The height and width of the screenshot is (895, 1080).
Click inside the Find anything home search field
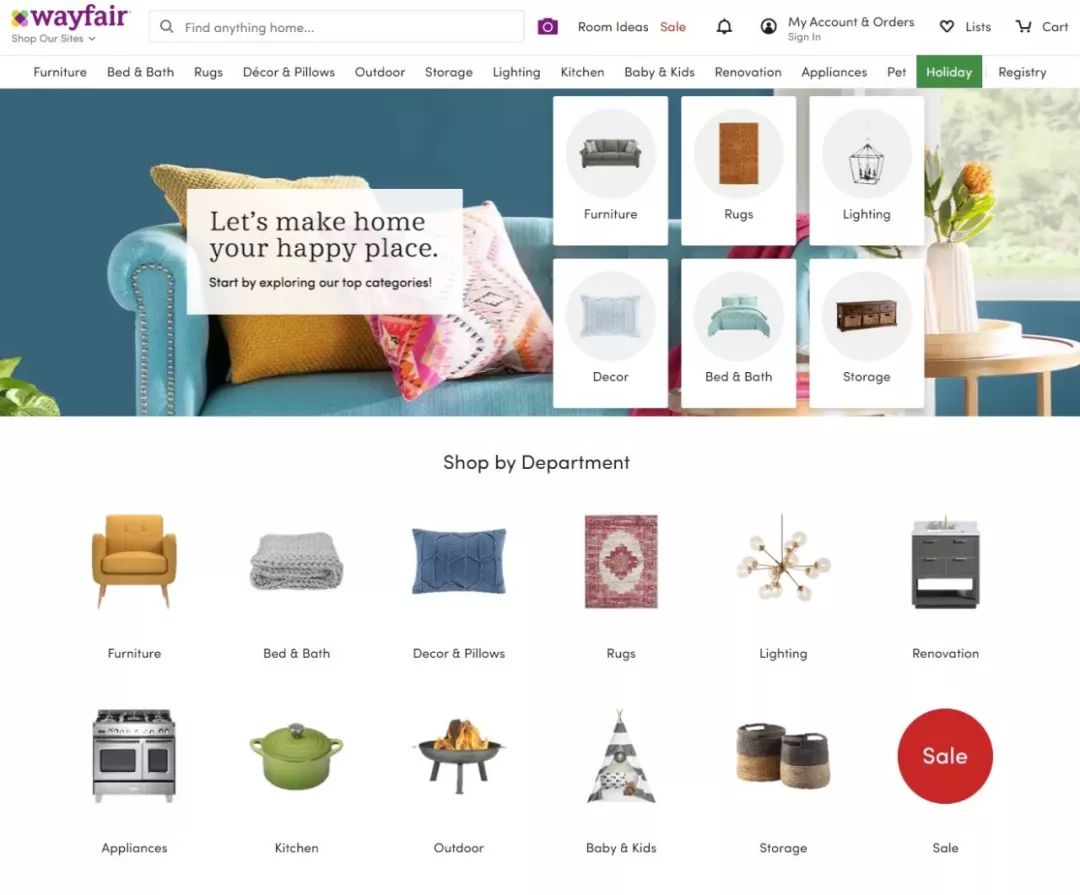click(336, 27)
